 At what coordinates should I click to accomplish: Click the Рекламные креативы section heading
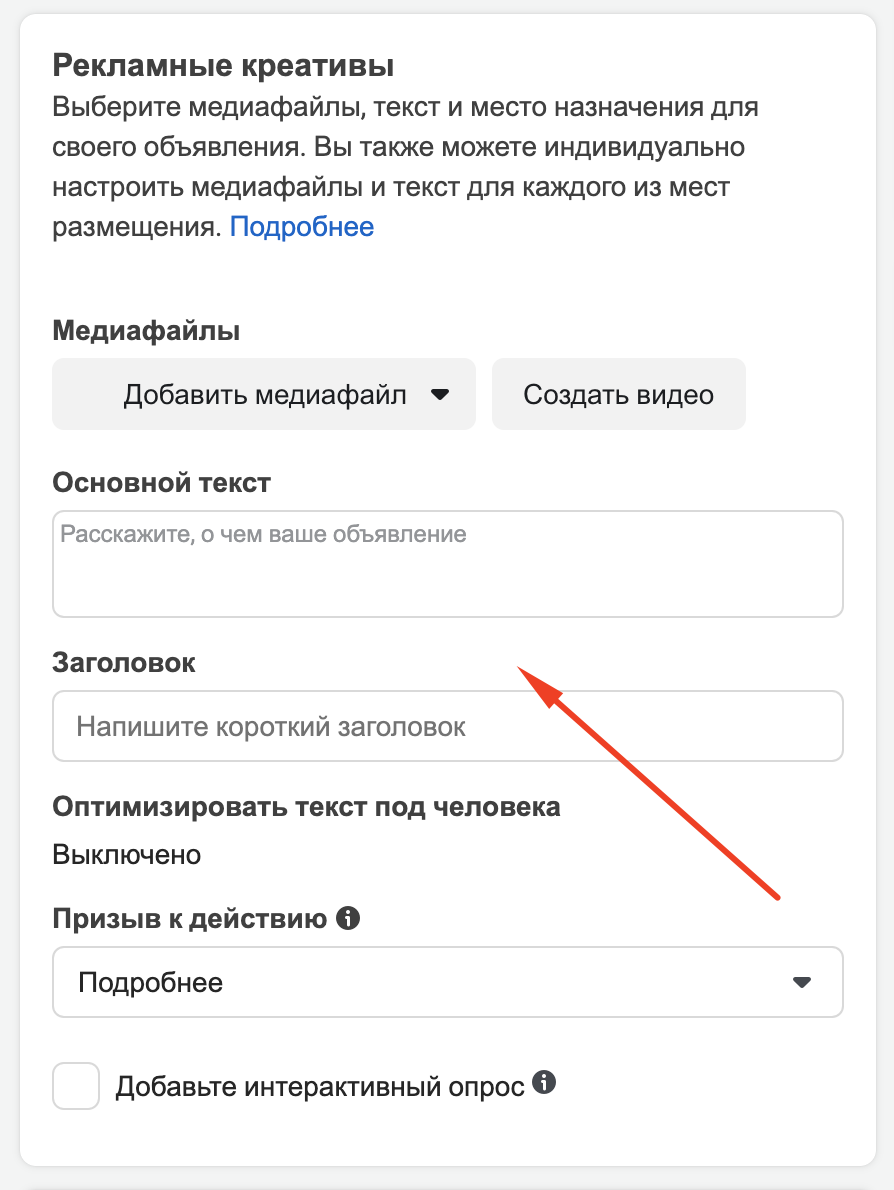click(223, 66)
